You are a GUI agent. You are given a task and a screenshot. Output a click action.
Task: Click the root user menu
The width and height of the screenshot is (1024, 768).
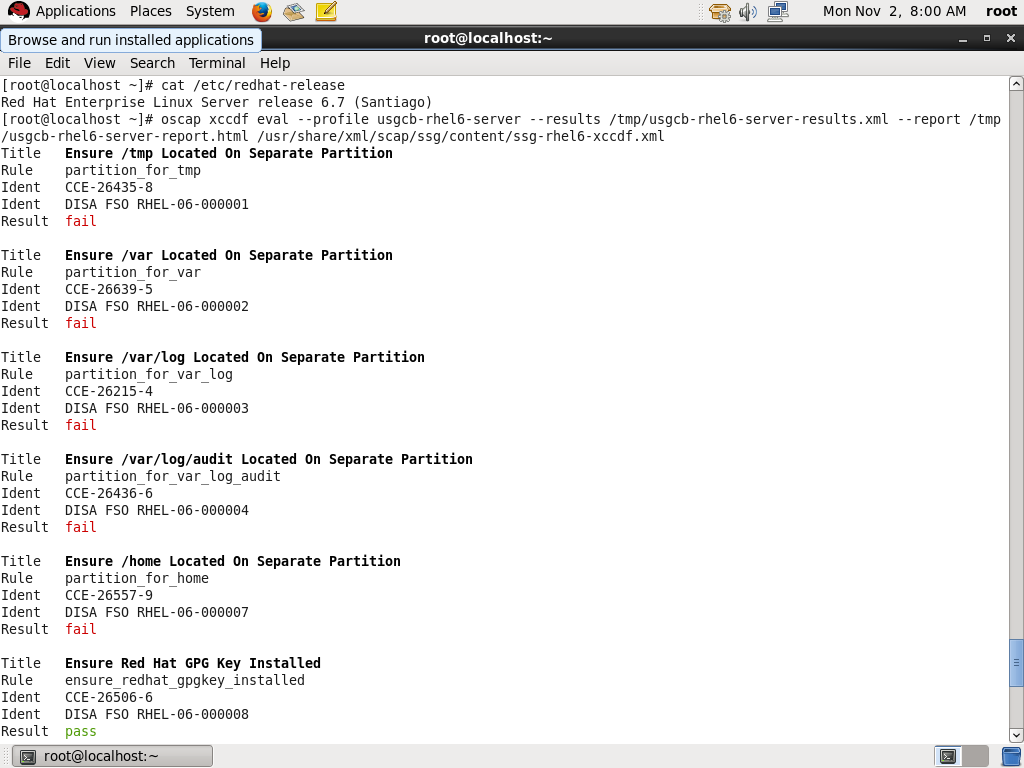1001,11
